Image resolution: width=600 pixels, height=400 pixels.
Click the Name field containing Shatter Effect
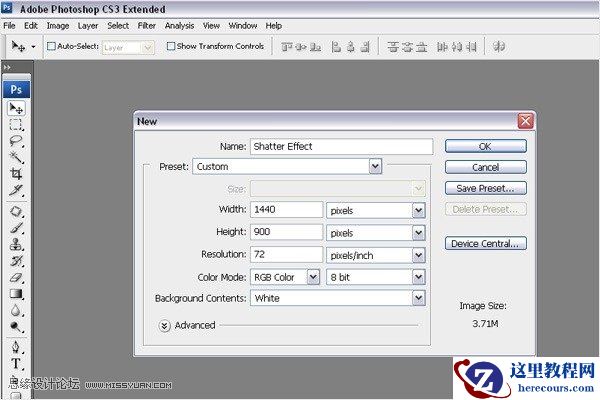(341, 147)
